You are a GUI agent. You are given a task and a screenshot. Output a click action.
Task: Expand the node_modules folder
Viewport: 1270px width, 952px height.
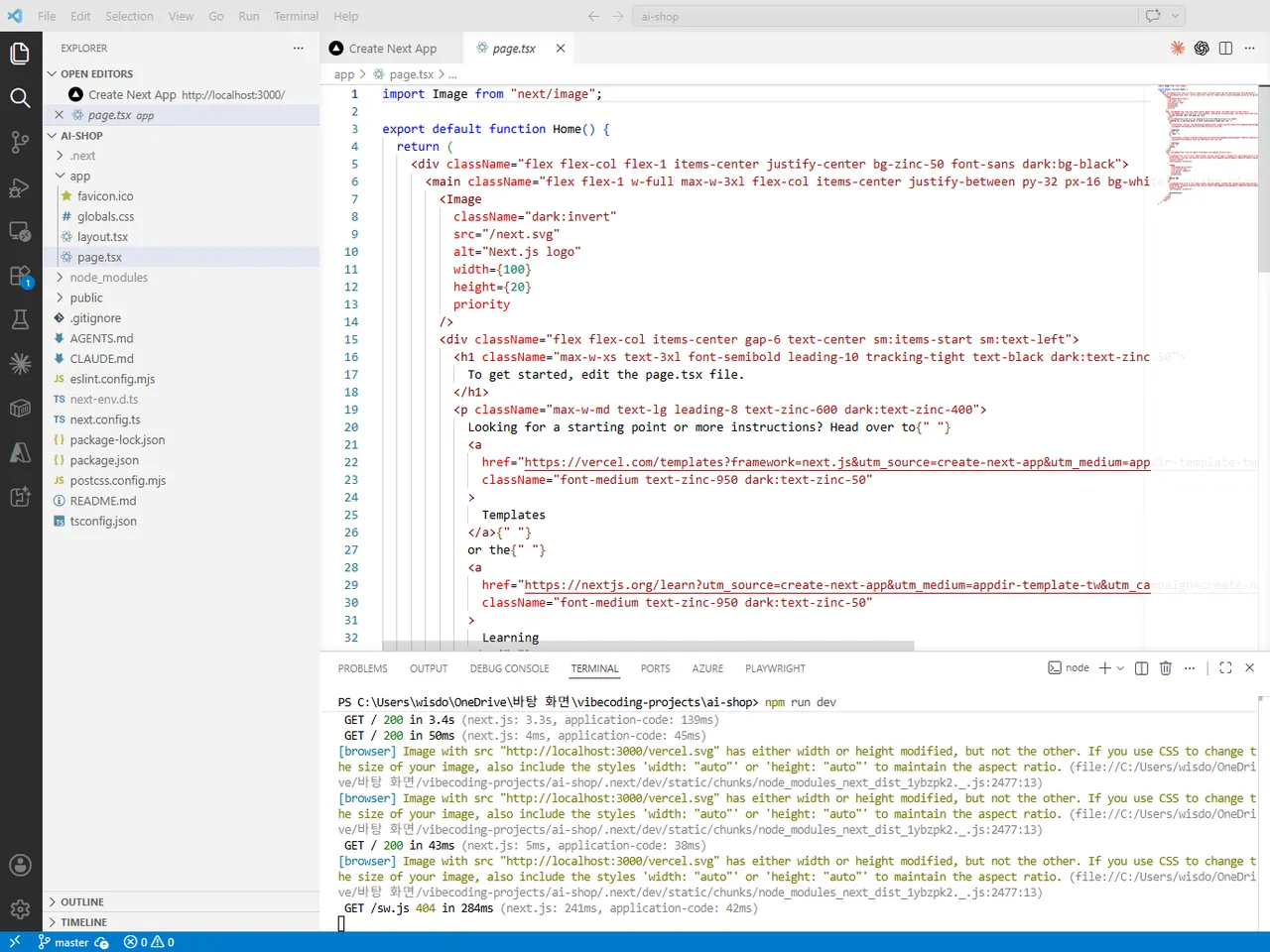[x=108, y=278]
